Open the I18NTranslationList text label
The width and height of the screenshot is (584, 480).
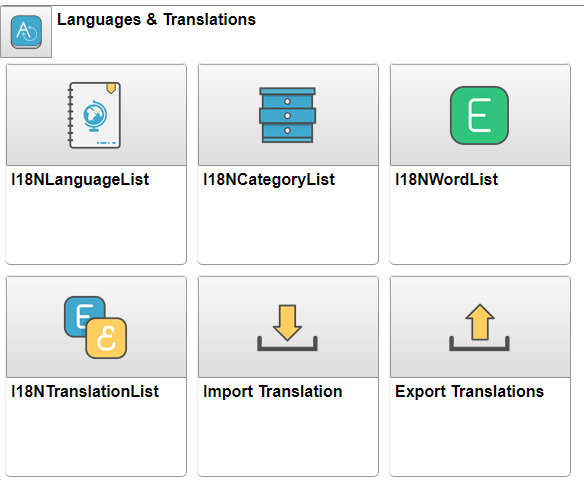tap(85, 392)
